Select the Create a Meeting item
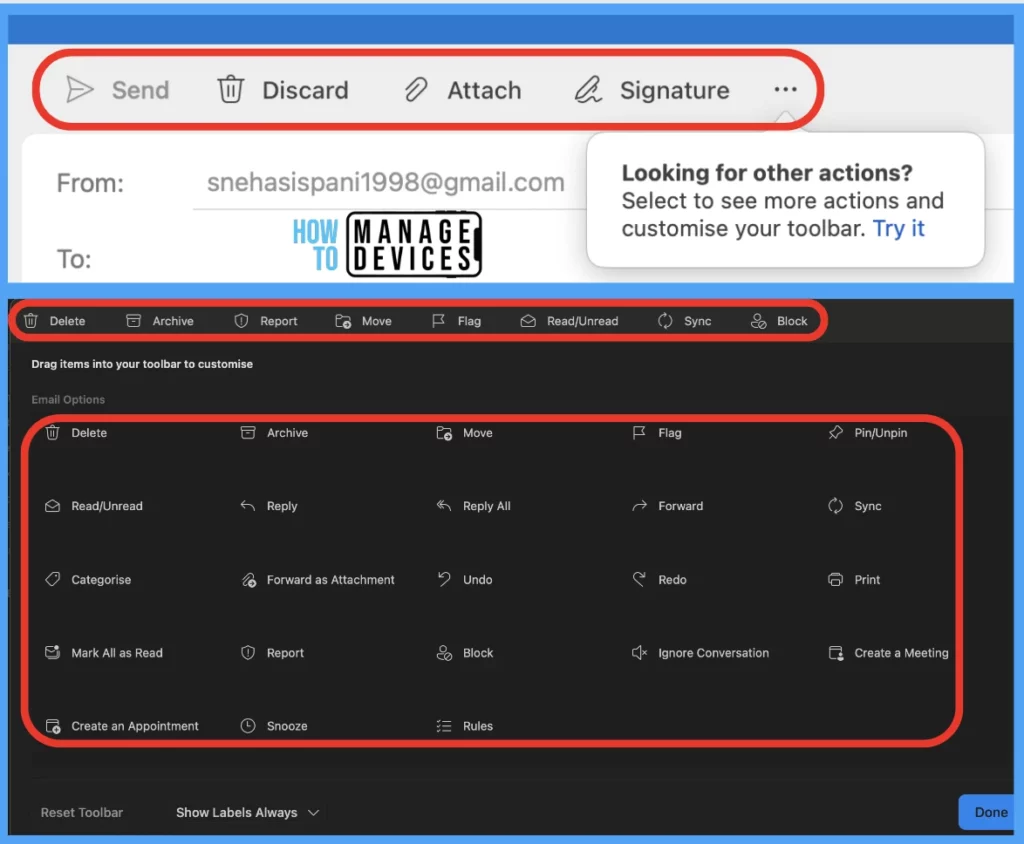The width and height of the screenshot is (1024, 844). (888, 653)
